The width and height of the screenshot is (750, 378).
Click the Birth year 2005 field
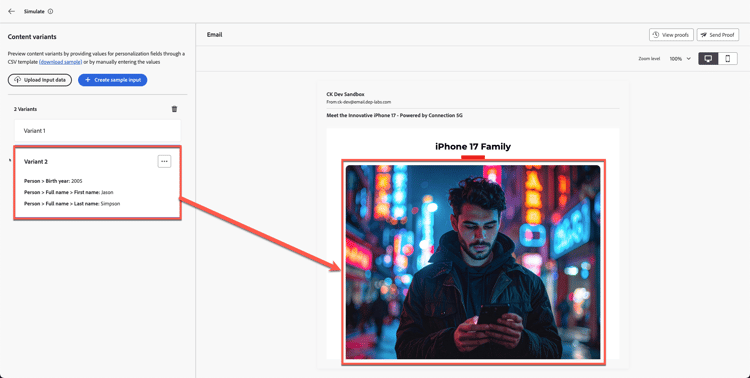[54, 181]
